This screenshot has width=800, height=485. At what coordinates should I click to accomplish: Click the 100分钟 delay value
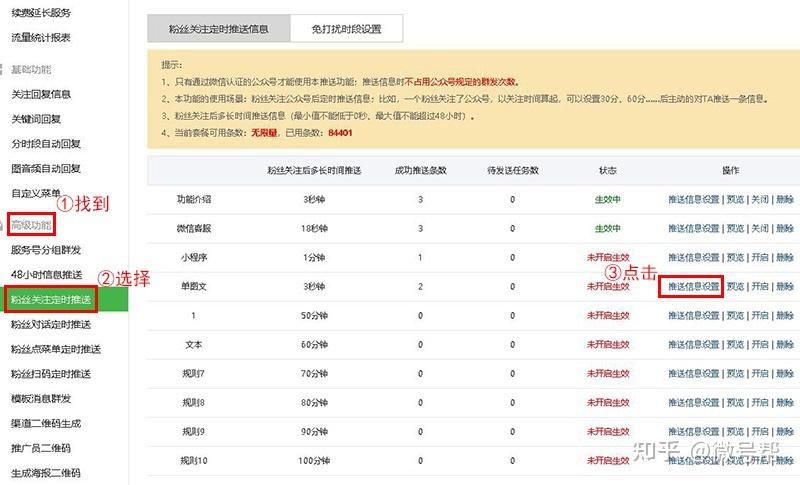tap(314, 461)
